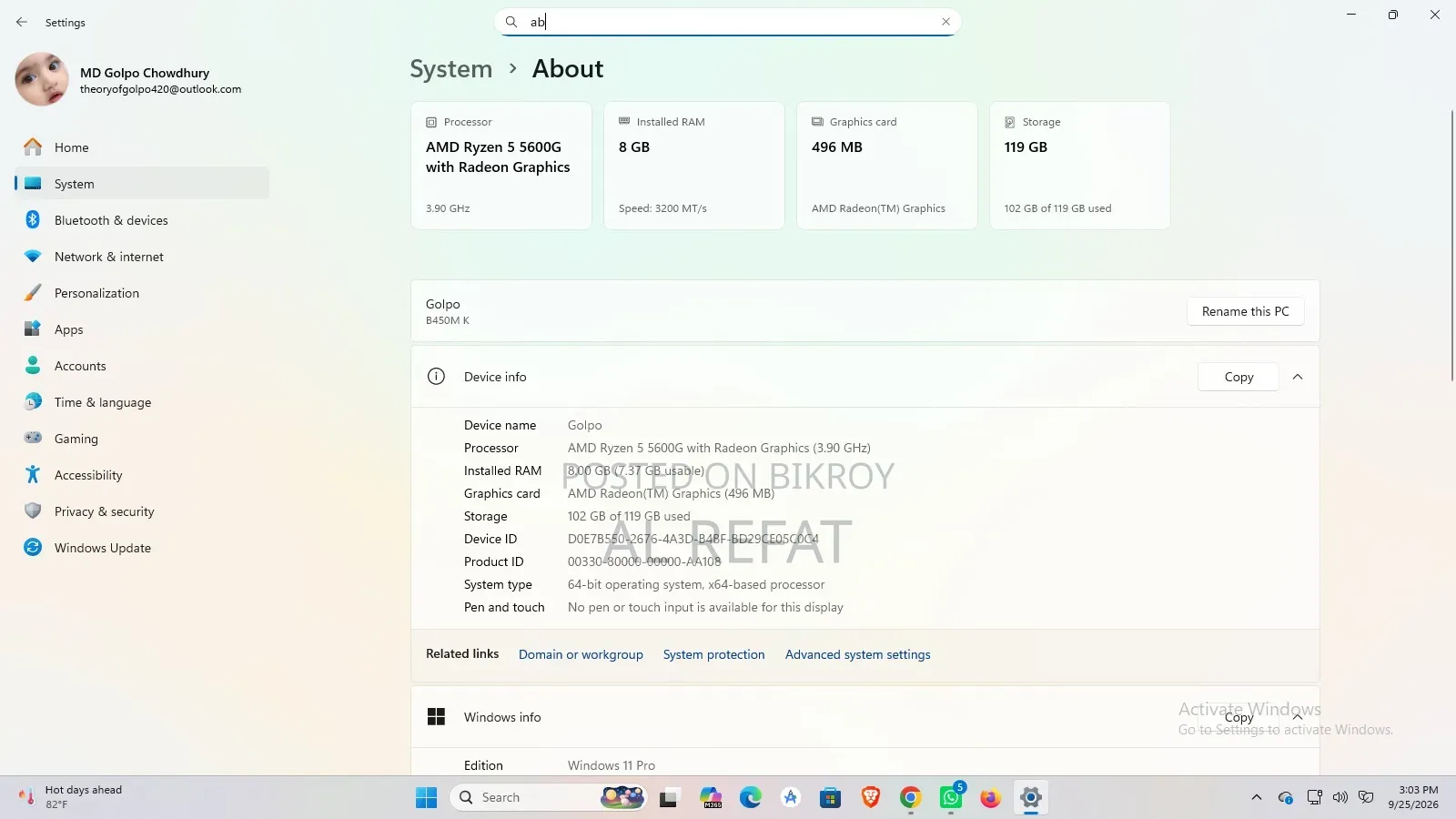The image size is (1456, 819).
Task: Click the Personalization brush icon
Action: point(33,293)
